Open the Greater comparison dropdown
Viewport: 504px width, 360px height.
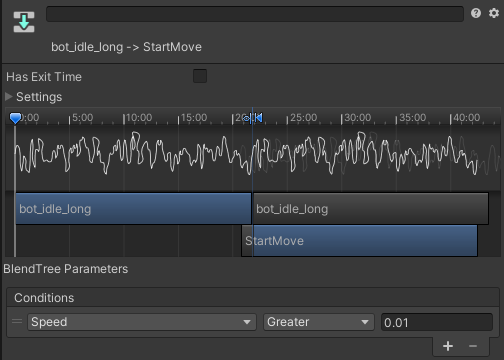pos(319,322)
